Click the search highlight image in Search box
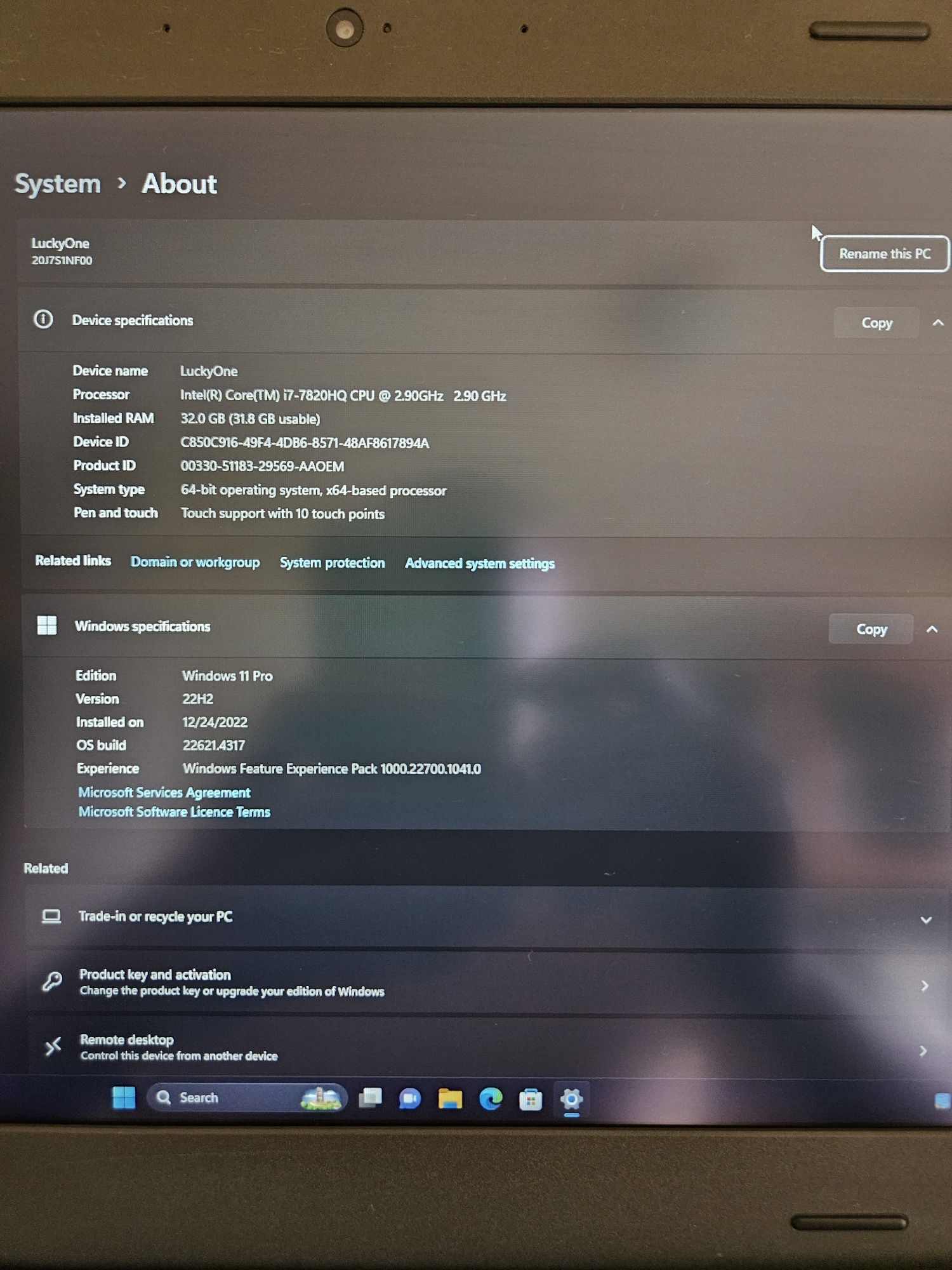The height and width of the screenshot is (1270, 952). coord(321,1097)
